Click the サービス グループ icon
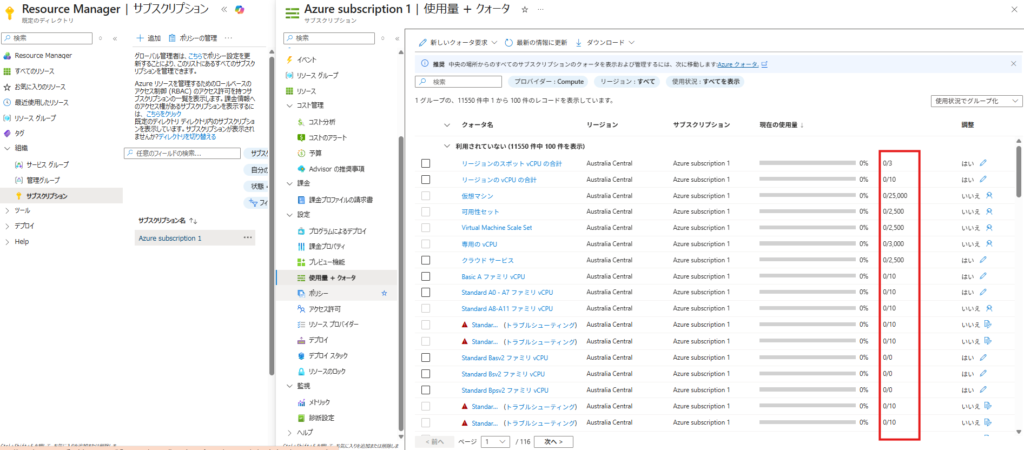 19,165
